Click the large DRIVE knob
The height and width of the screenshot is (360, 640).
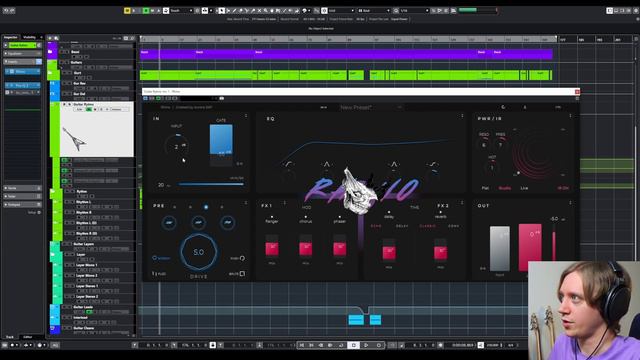click(x=199, y=252)
